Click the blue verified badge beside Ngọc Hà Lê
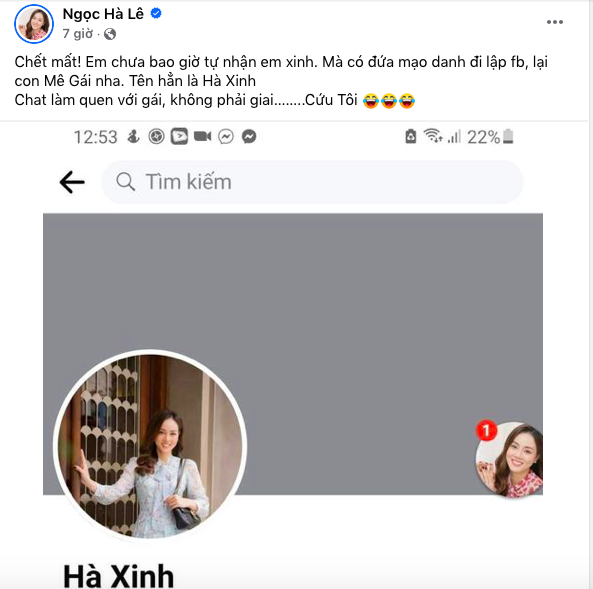593x589 pixels. click(156, 14)
